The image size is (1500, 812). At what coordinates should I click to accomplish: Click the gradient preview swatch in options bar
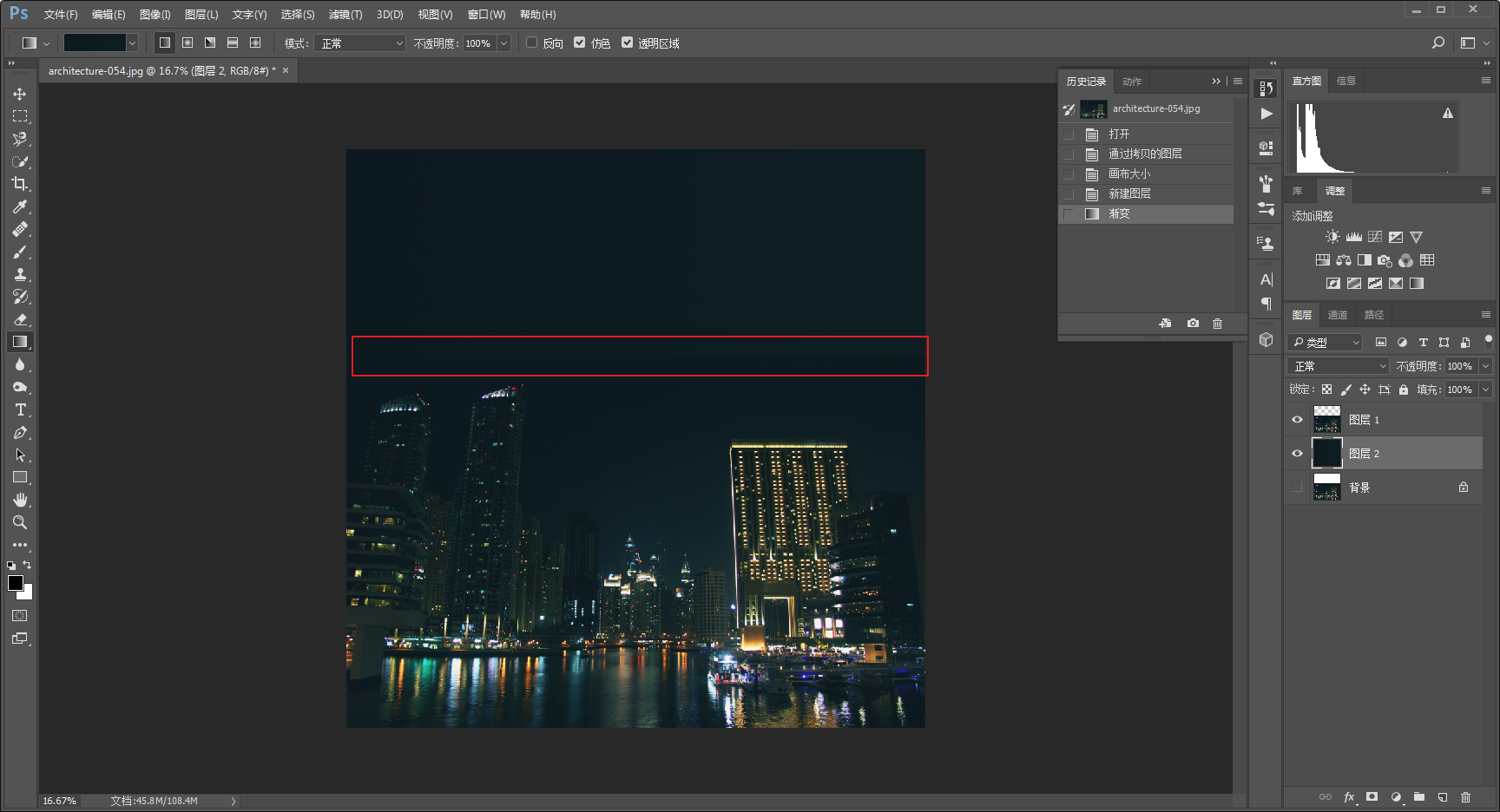coord(95,43)
